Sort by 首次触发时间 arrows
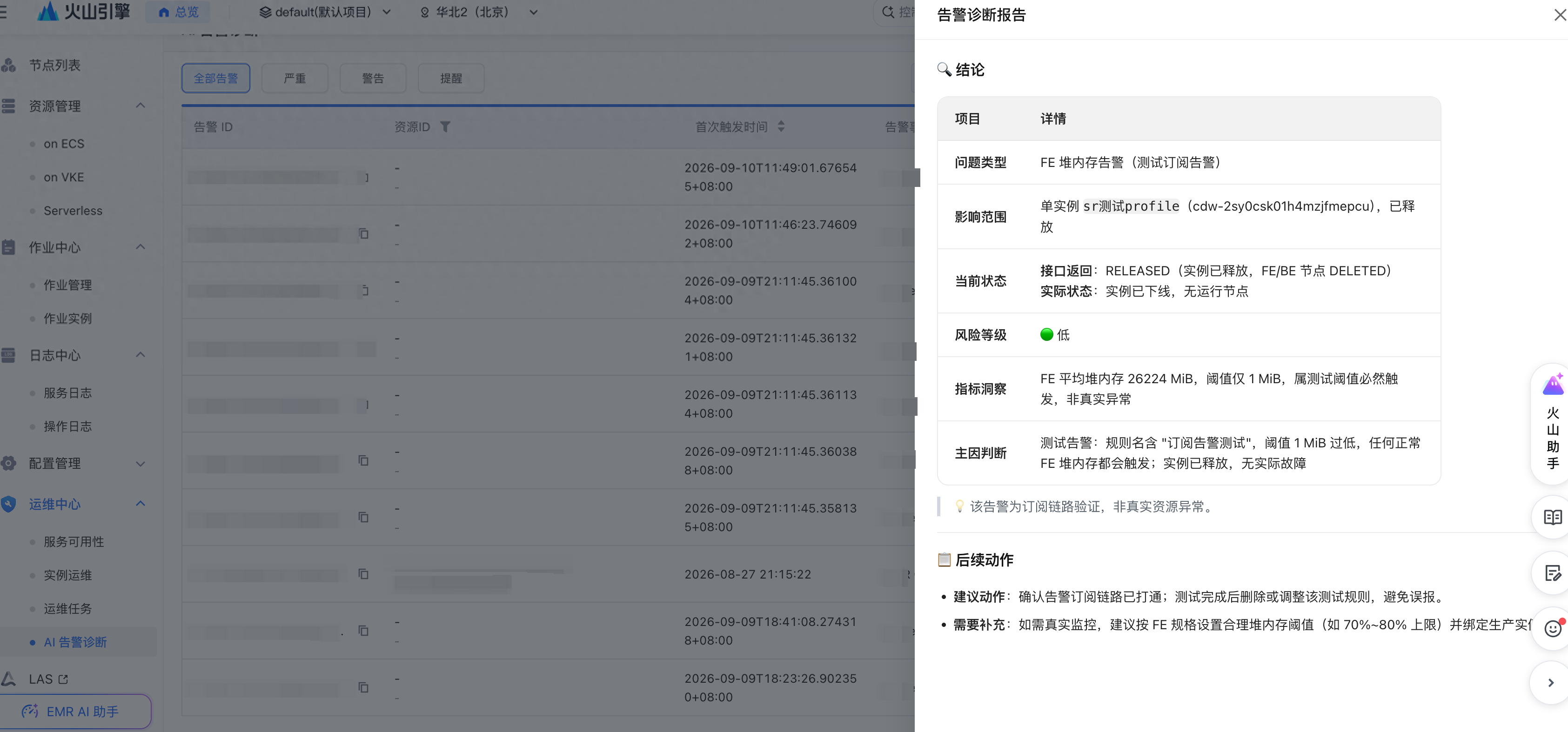Screen dimensions: 1568x732 [x=781, y=126]
